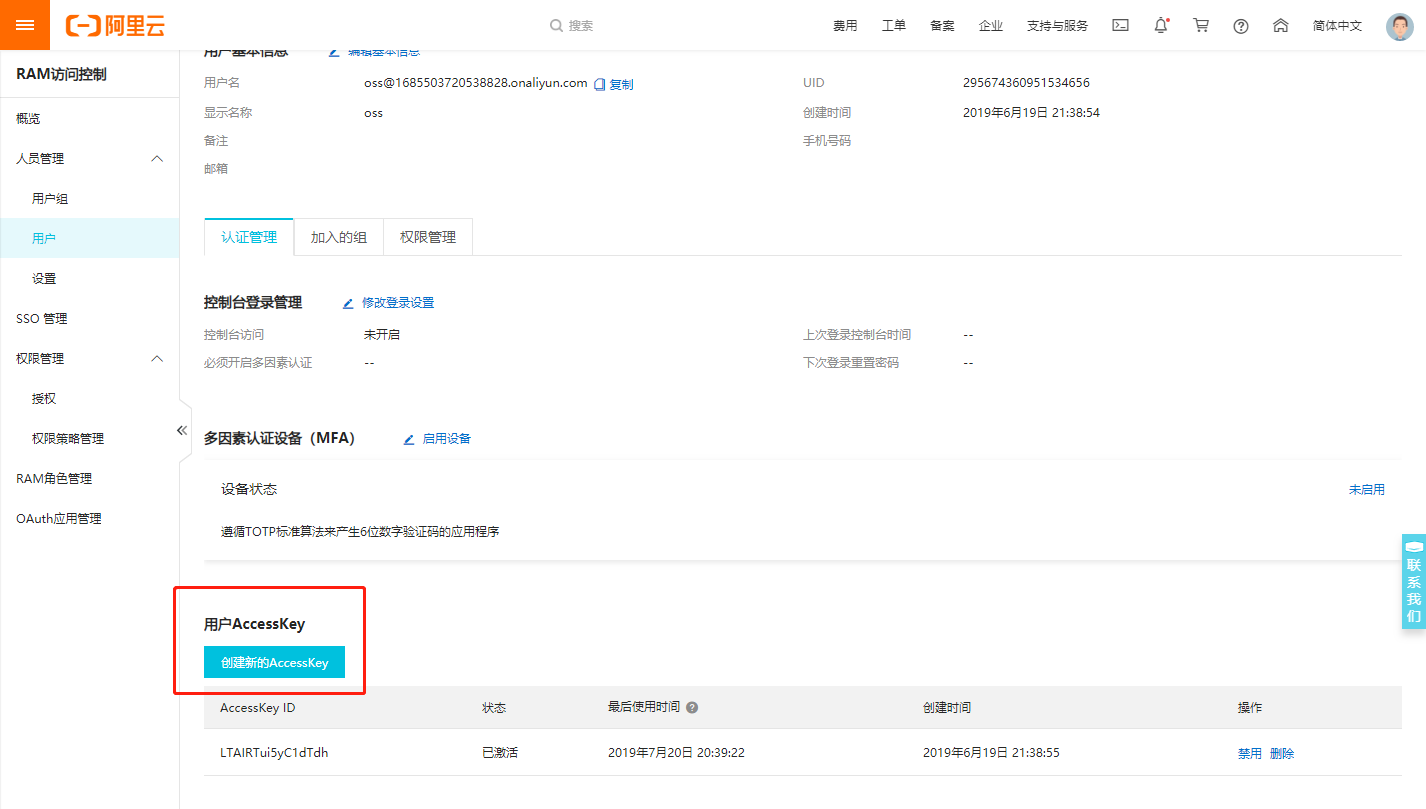Open the 权限管理 tab
The width and height of the screenshot is (1426, 809).
427,237
